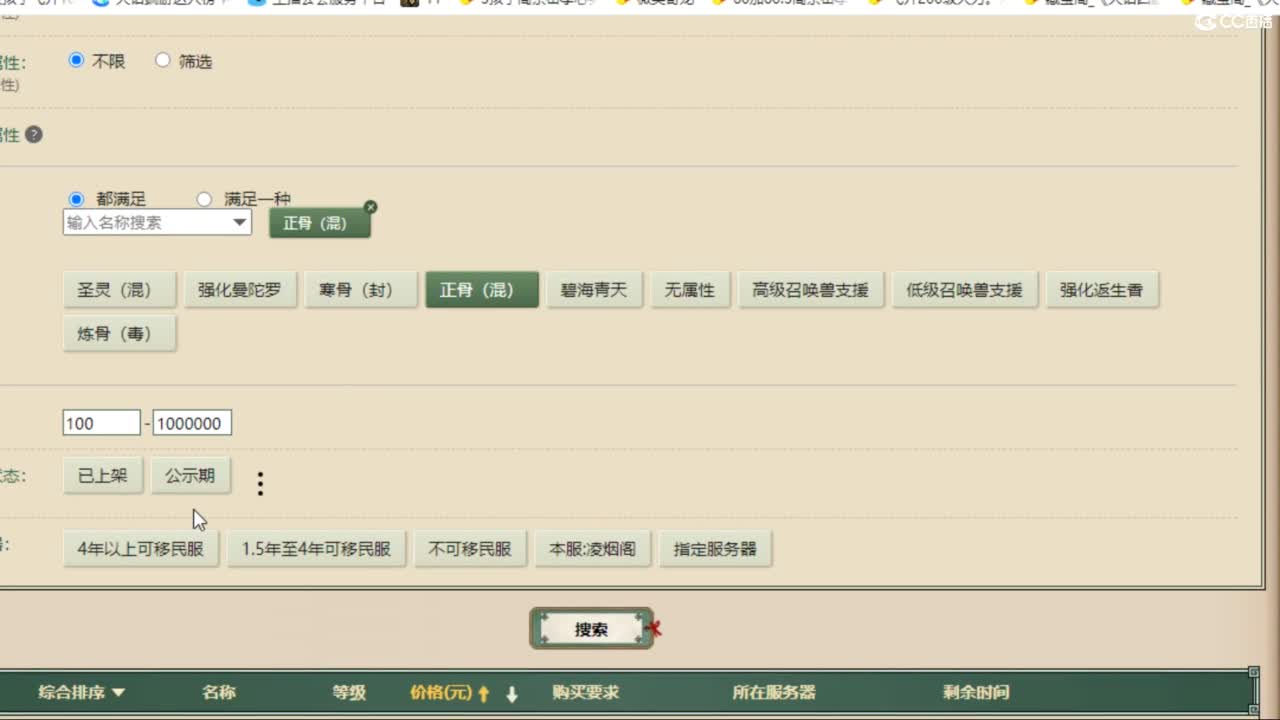The image size is (1280, 720).
Task: Toggle the 强化返生香 option
Action: 1102,290
